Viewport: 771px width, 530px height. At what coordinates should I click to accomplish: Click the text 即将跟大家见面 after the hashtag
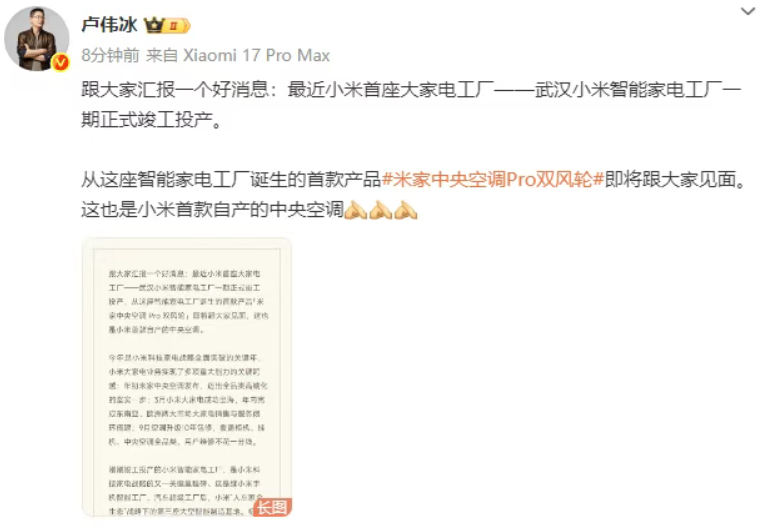pyautogui.click(x=675, y=179)
